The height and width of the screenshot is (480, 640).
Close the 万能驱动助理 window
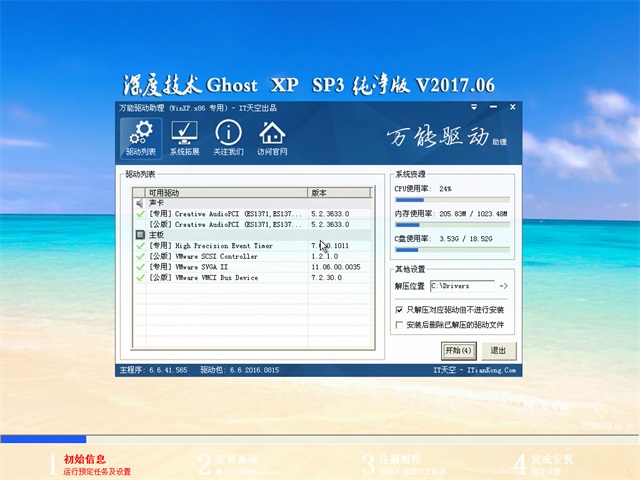pos(513,107)
